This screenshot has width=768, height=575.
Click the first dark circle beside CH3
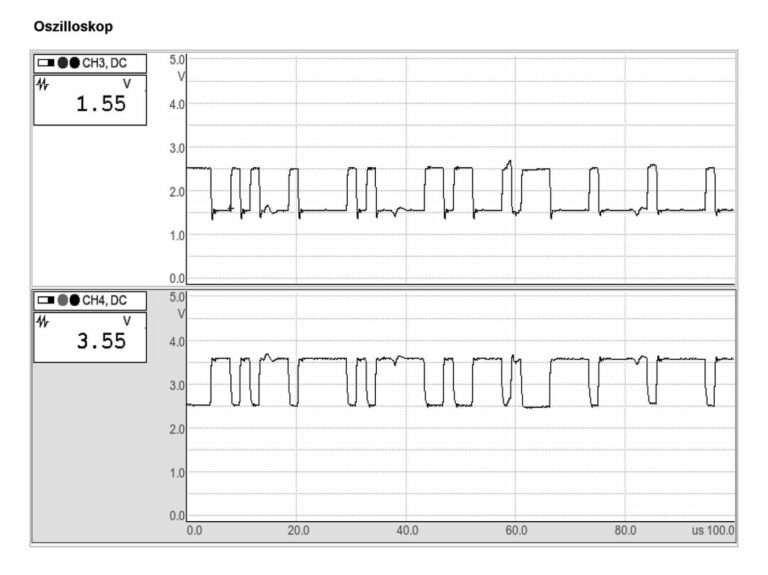63,63
